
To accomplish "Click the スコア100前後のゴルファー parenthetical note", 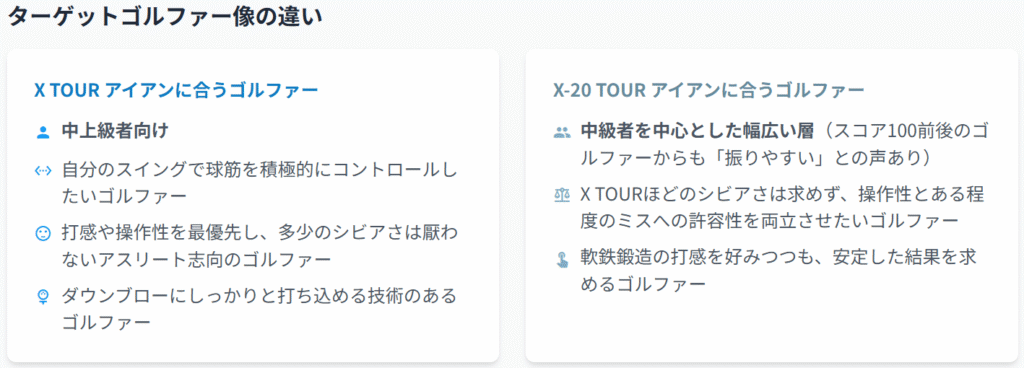I will pos(784,144).
